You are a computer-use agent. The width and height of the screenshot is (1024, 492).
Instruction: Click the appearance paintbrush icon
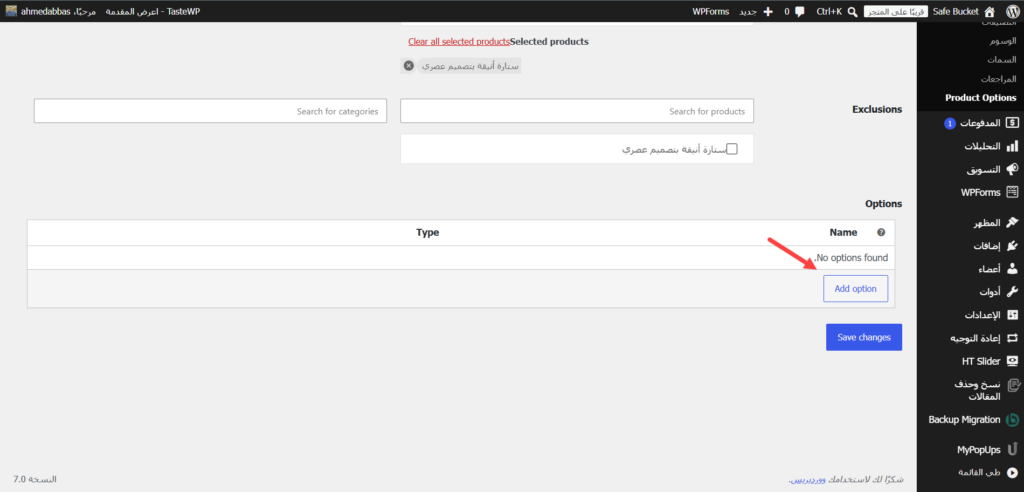coord(1012,223)
